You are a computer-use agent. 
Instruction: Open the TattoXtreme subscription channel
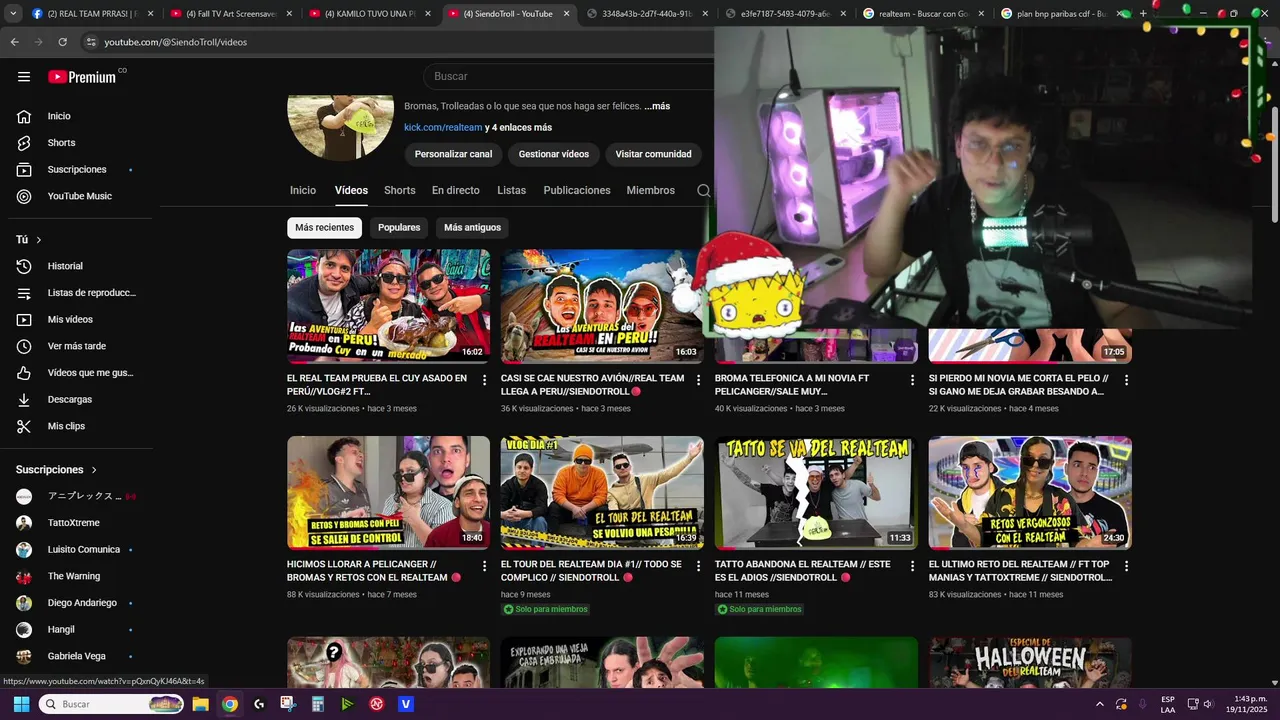click(x=76, y=523)
